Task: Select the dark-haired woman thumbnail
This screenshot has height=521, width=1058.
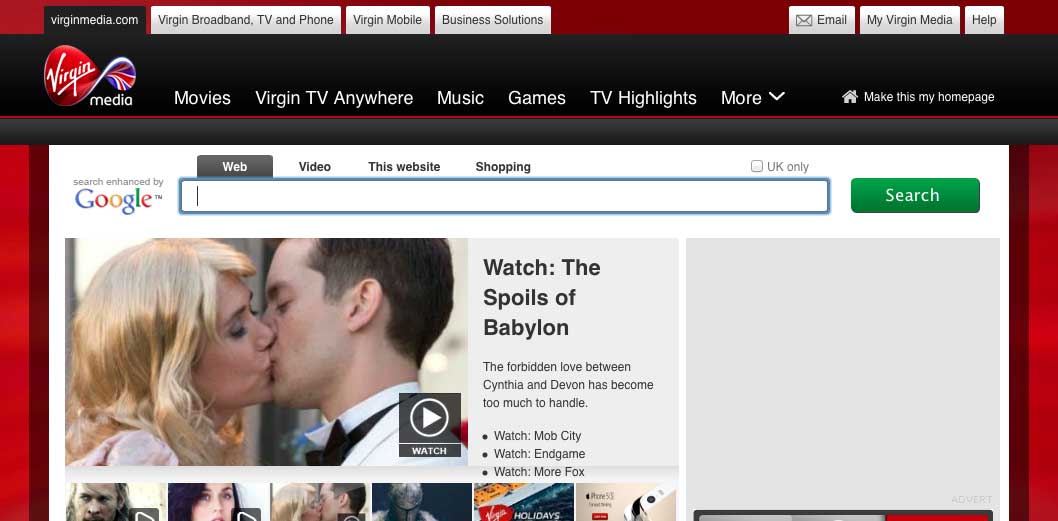Action: tap(218, 502)
